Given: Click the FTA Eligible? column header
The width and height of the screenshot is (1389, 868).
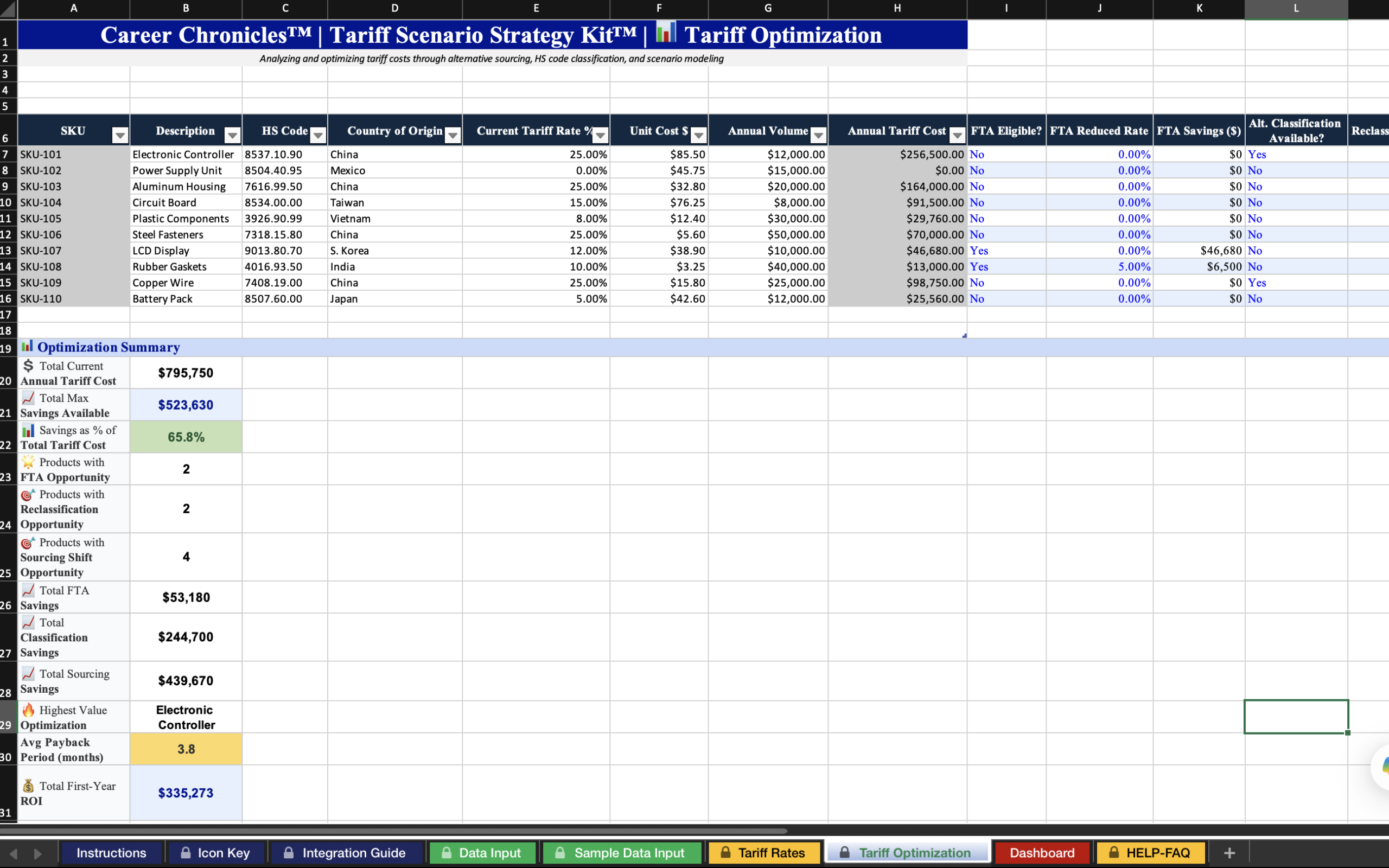Looking at the screenshot, I should (1006, 130).
